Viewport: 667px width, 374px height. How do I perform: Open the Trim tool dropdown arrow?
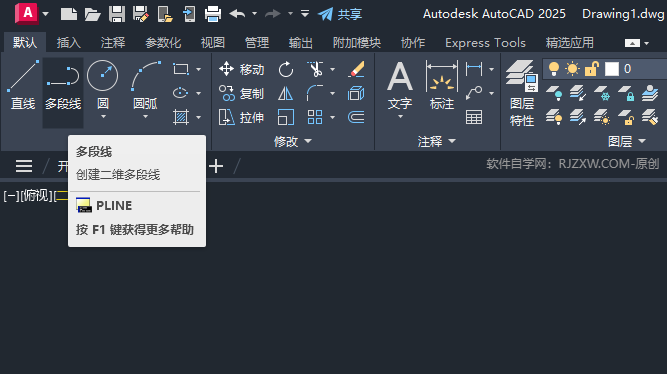point(333,69)
